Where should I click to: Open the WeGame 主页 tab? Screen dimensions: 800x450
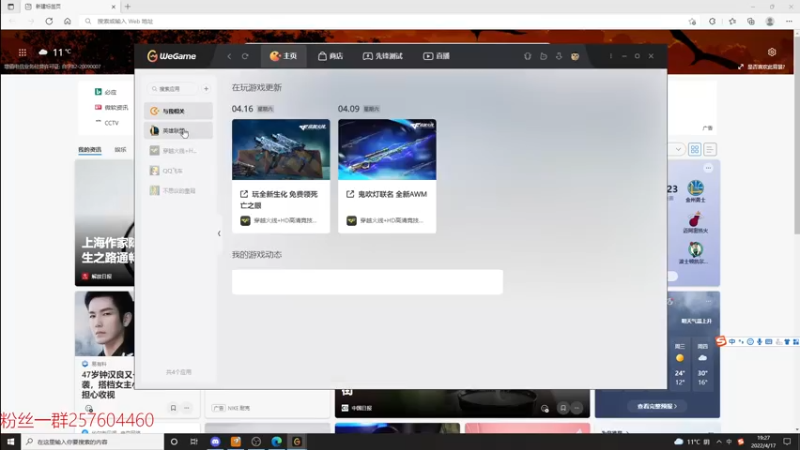tap(284, 56)
